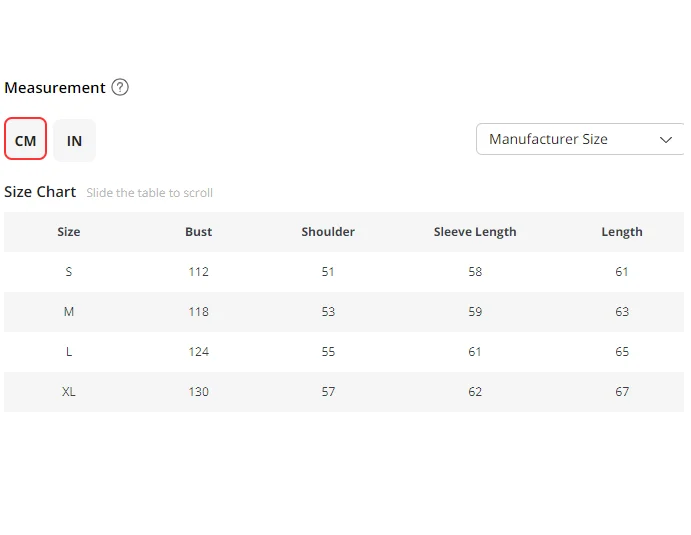Viewport: 691px width, 535px height.
Task: Select the S size row
Action: pyautogui.click(x=69, y=272)
